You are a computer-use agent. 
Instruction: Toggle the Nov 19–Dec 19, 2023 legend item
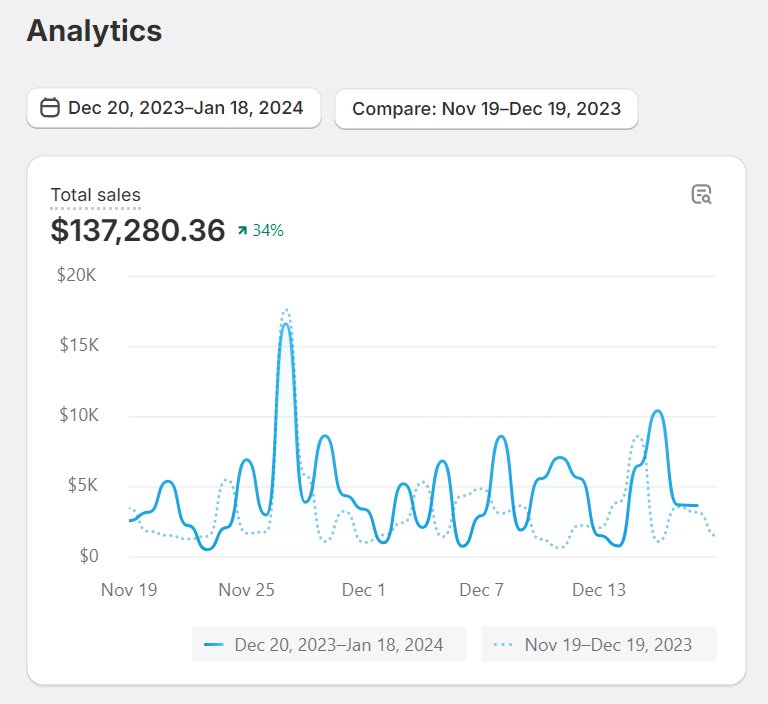pos(599,644)
